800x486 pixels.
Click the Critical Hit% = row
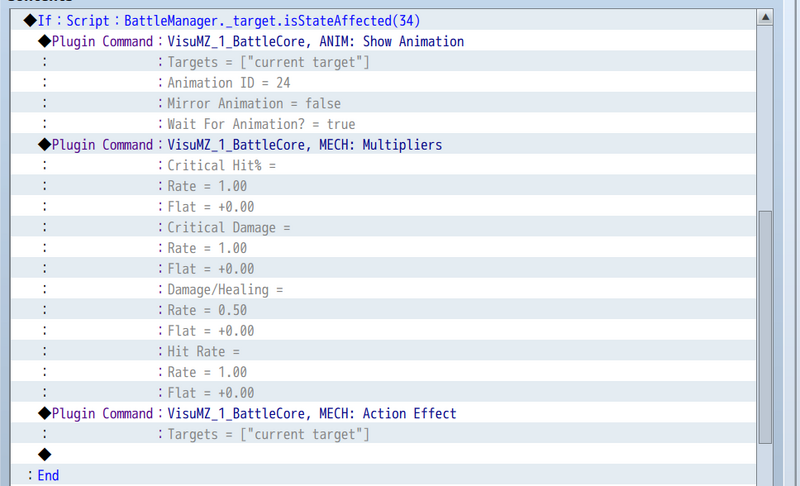[x=383, y=165]
